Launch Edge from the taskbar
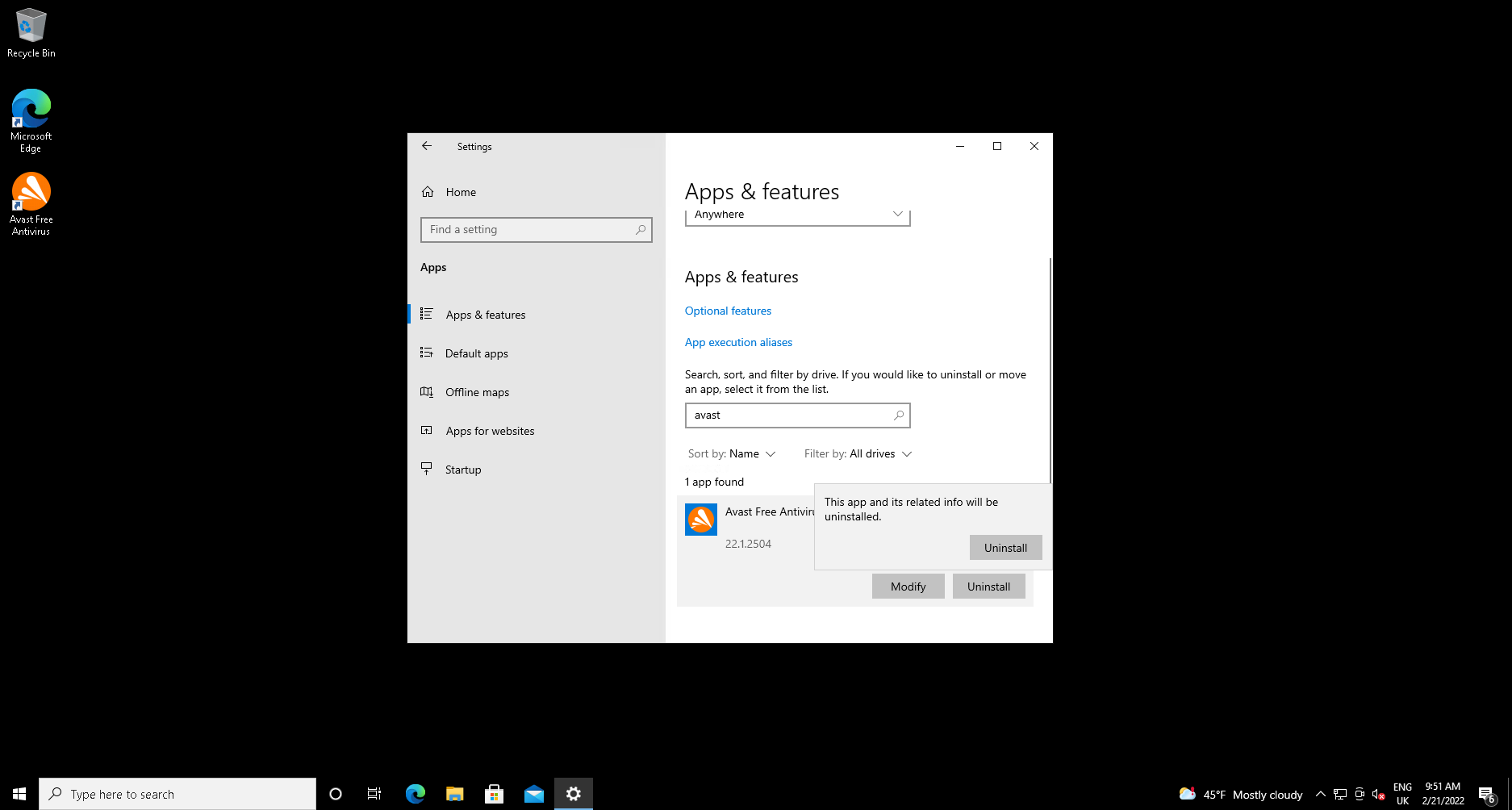 tap(416, 794)
